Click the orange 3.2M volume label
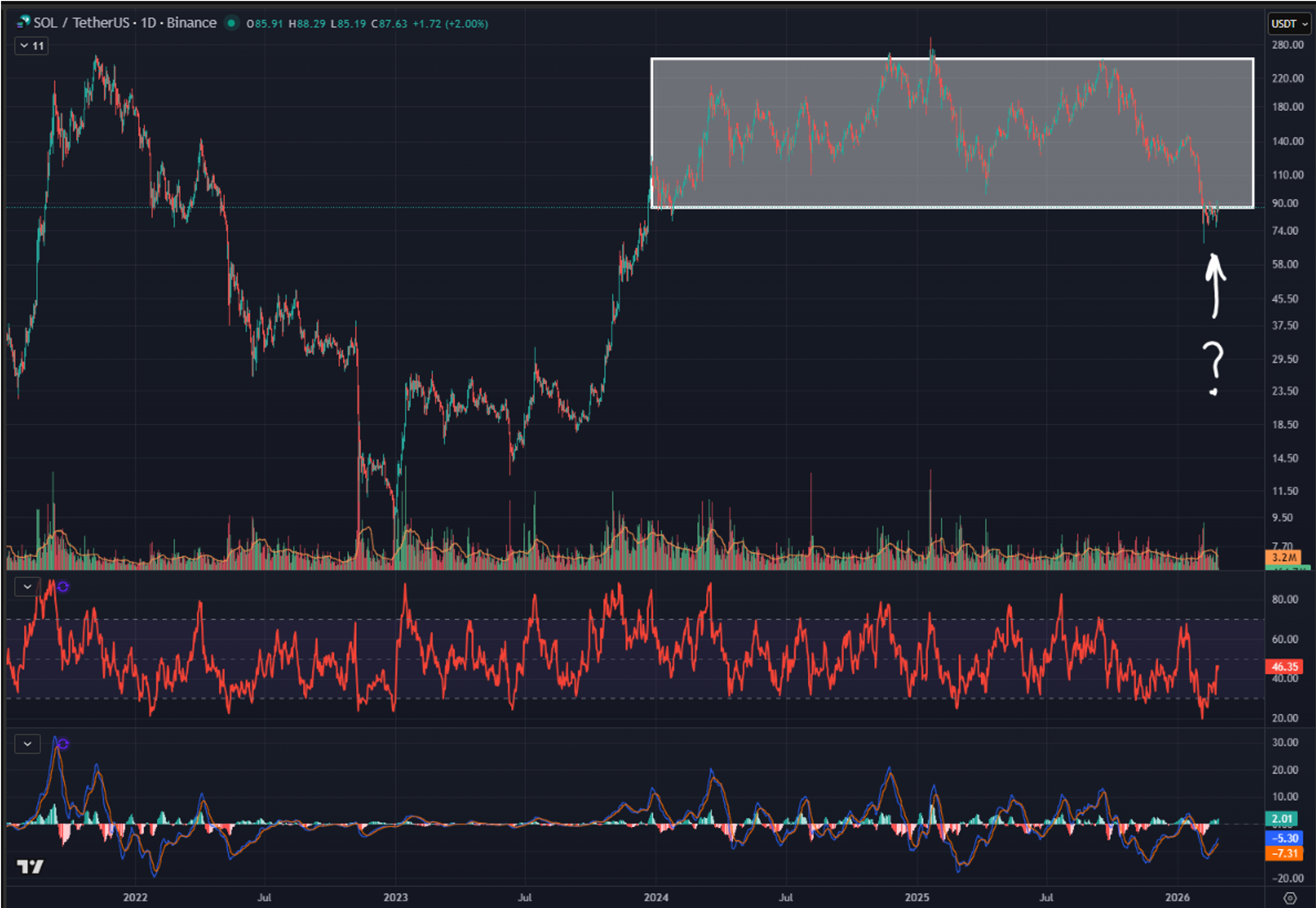Viewport: 1316px width, 908px height. 1283,557
